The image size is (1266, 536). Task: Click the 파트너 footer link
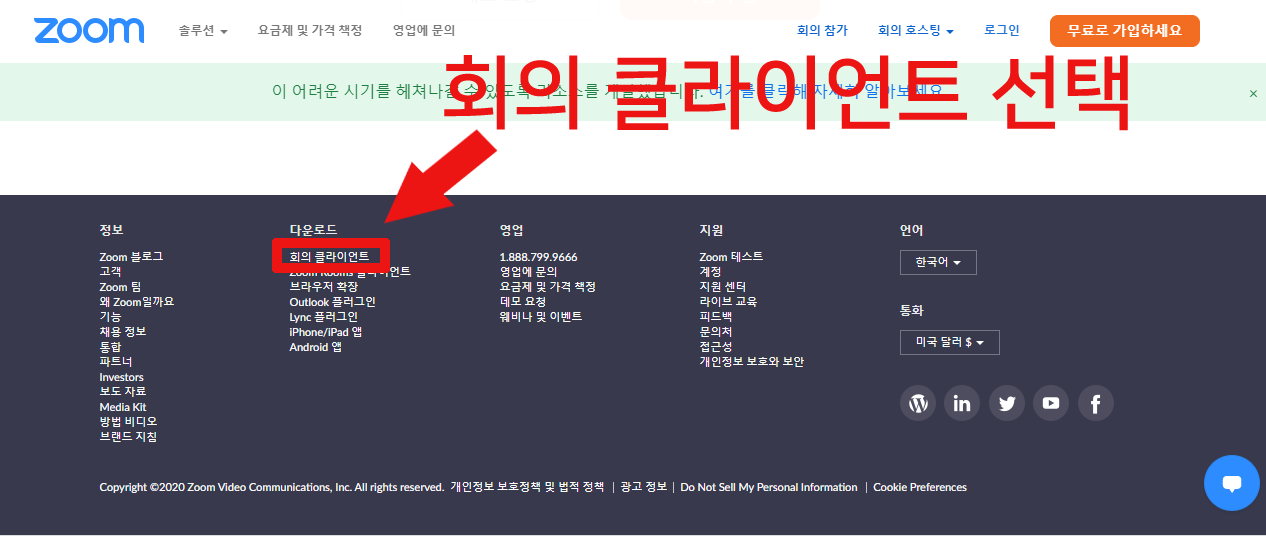[116, 361]
